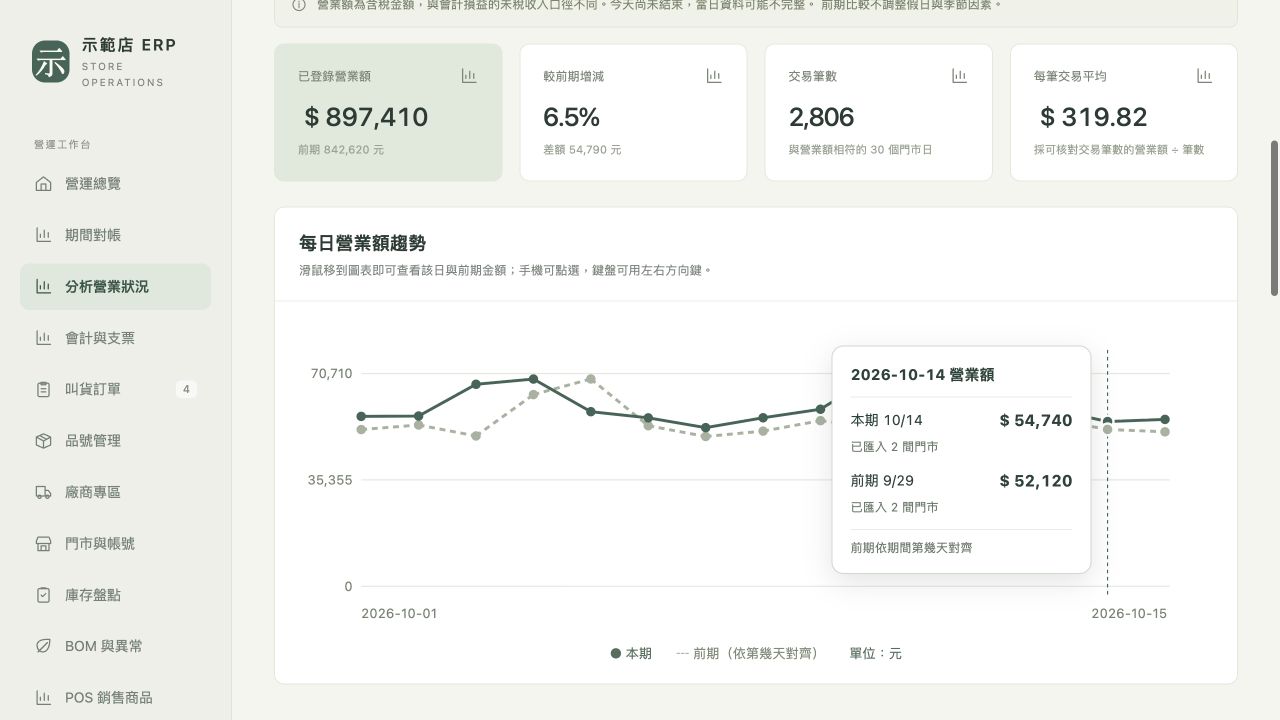The width and height of the screenshot is (1280, 720).
Task: Click the page vertical scrollbar thumb
Action: (x=1274, y=218)
